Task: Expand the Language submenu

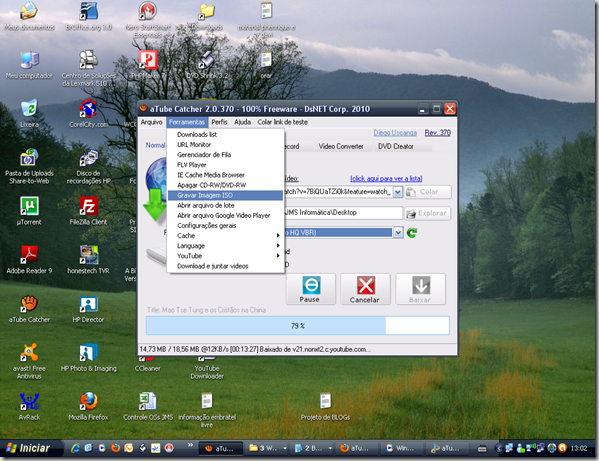Action: coord(225,246)
